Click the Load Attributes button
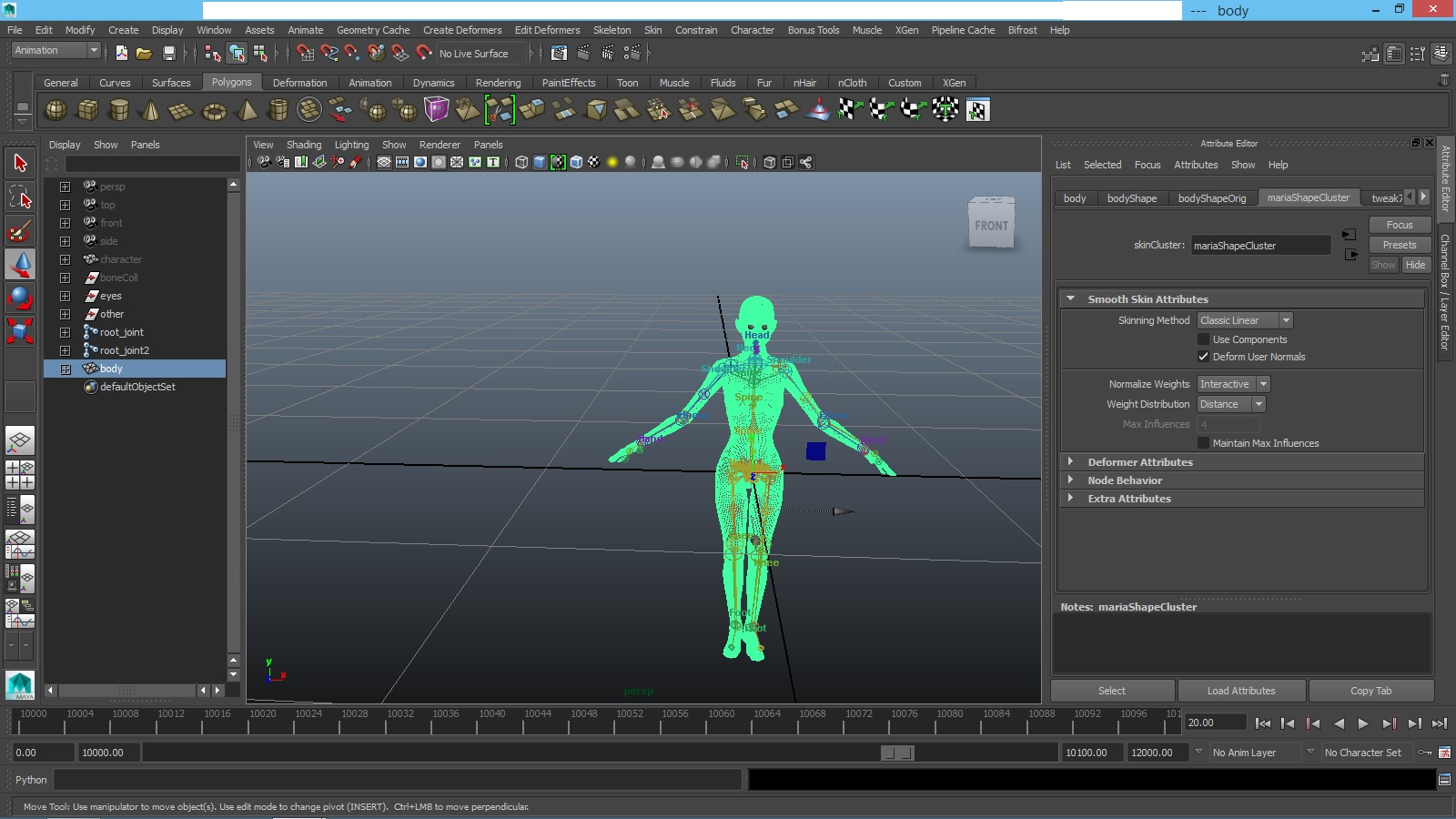 (1241, 691)
